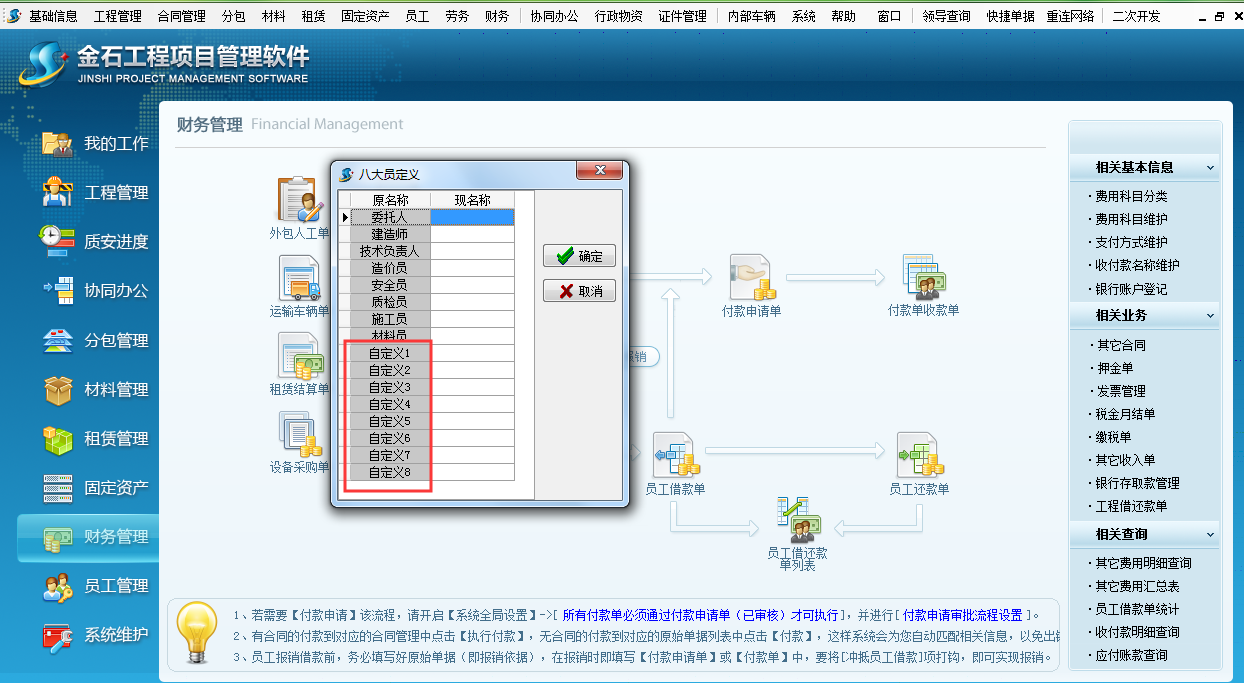The image size is (1244, 683).
Task: Open 材料管理 sidebar module
Action: (x=95, y=390)
